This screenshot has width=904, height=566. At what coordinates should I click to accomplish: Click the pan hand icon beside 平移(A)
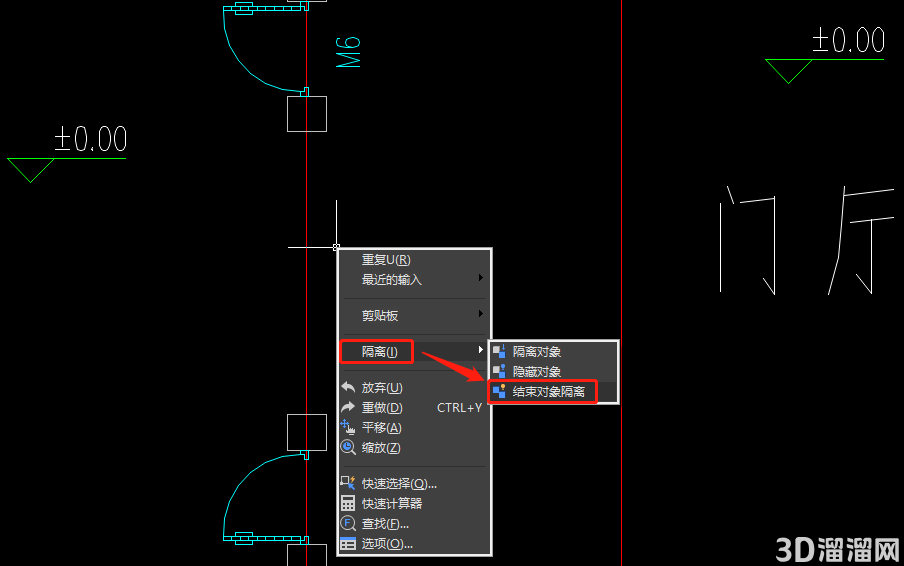coord(348,427)
